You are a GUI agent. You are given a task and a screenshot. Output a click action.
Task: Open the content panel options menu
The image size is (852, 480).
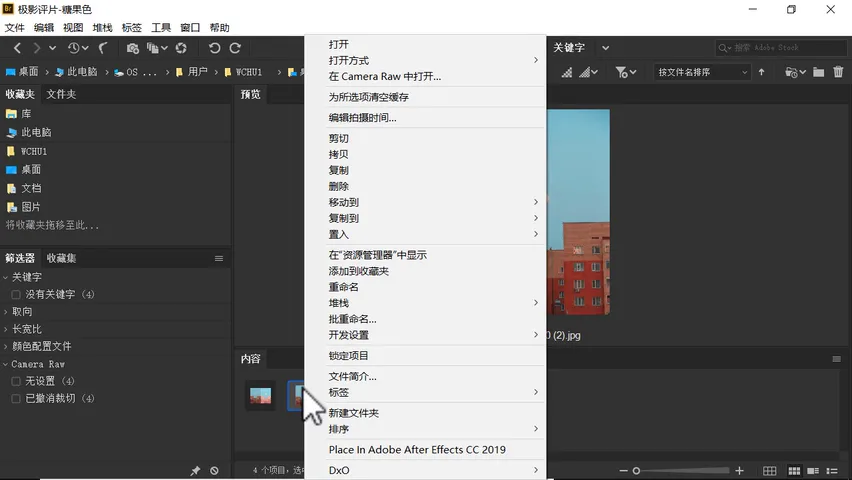[x=836, y=359]
